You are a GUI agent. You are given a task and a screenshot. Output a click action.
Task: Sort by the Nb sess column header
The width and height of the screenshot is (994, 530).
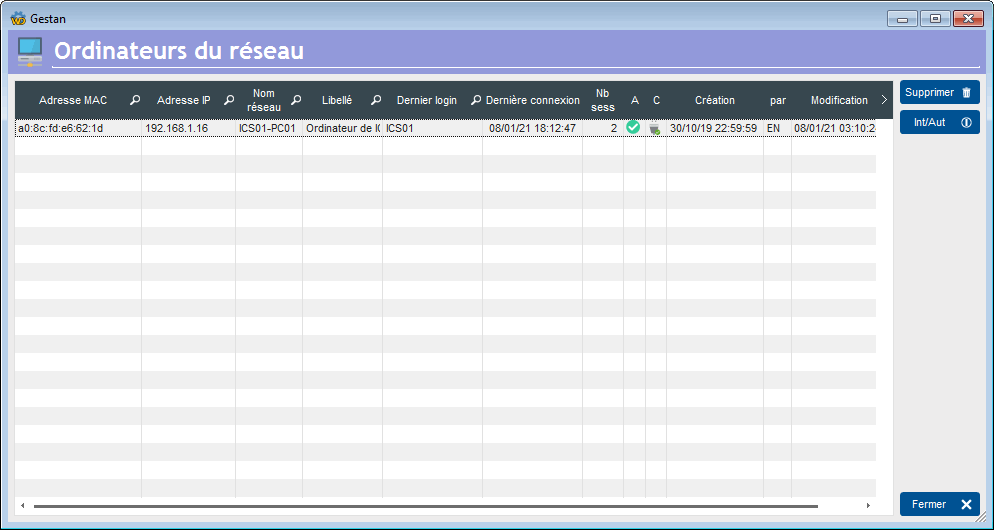pos(602,100)
